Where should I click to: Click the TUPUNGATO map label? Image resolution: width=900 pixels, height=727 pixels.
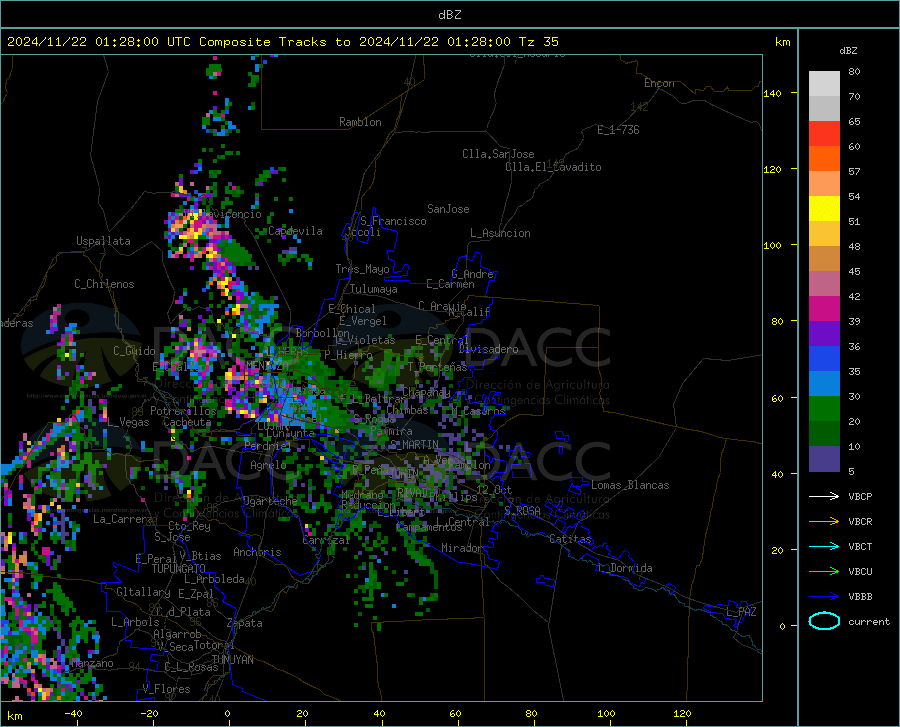pos(179,569)
